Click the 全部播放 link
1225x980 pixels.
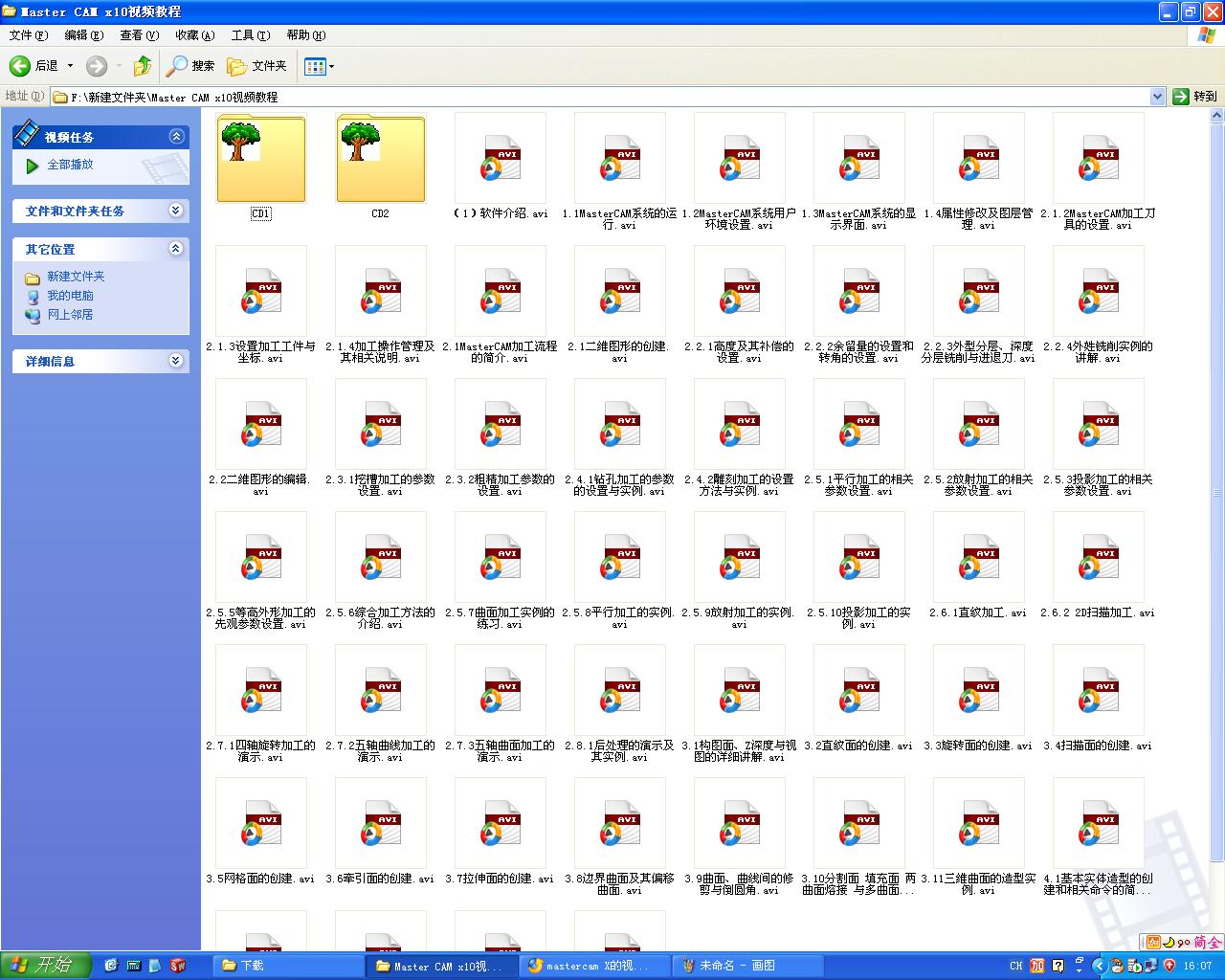pos(71,165)
